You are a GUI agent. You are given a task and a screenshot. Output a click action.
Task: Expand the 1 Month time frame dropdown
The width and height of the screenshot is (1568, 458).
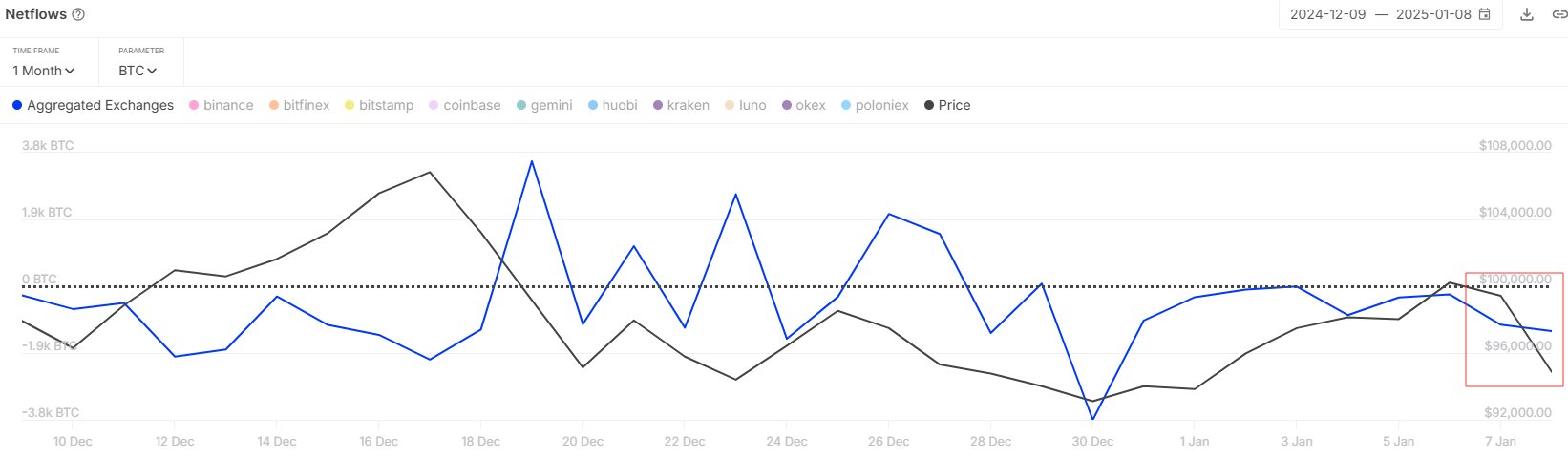pos(43,71)
